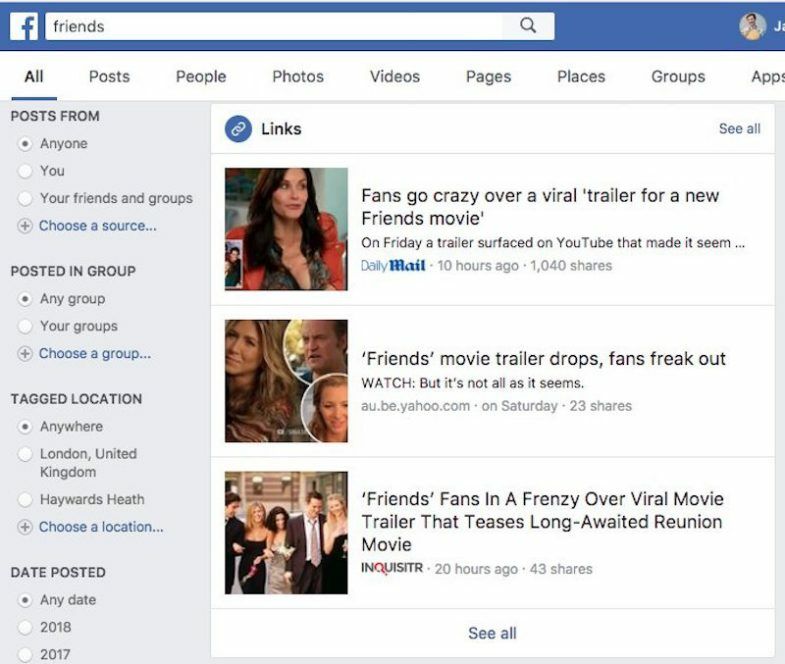The image size is (785, 664).
Task: Open Choose a location link
Action: click(101, 527)
